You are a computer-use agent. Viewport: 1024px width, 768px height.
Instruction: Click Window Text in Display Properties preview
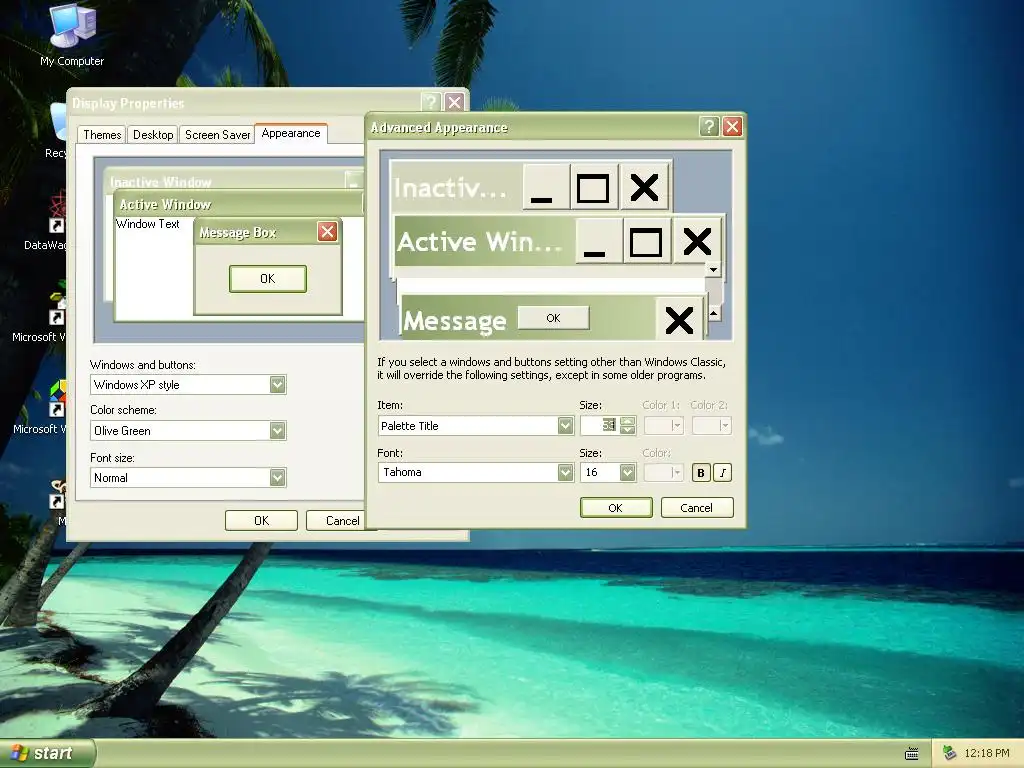(148, 224)
